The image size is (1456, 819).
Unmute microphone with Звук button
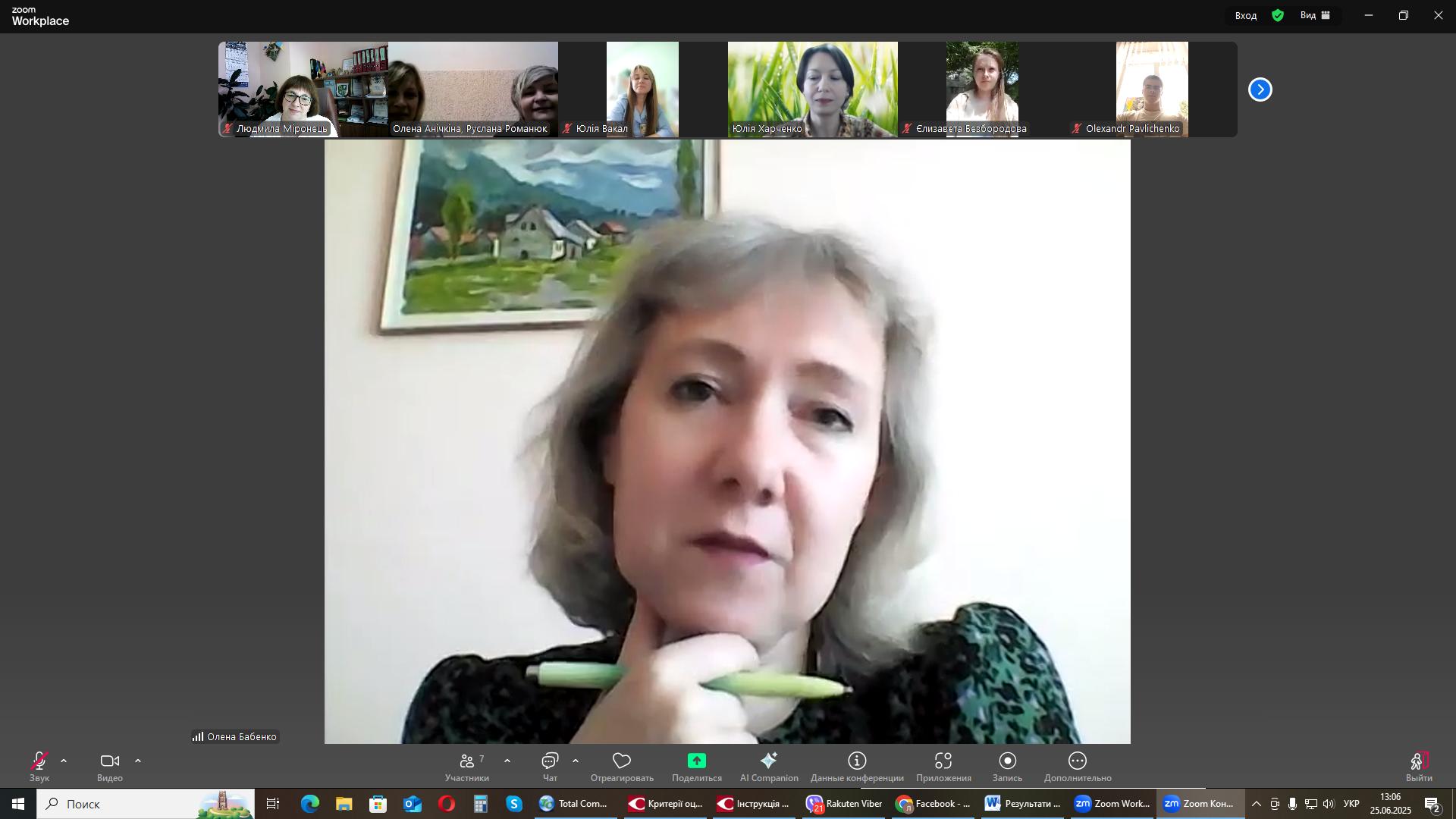click(39, 767)
